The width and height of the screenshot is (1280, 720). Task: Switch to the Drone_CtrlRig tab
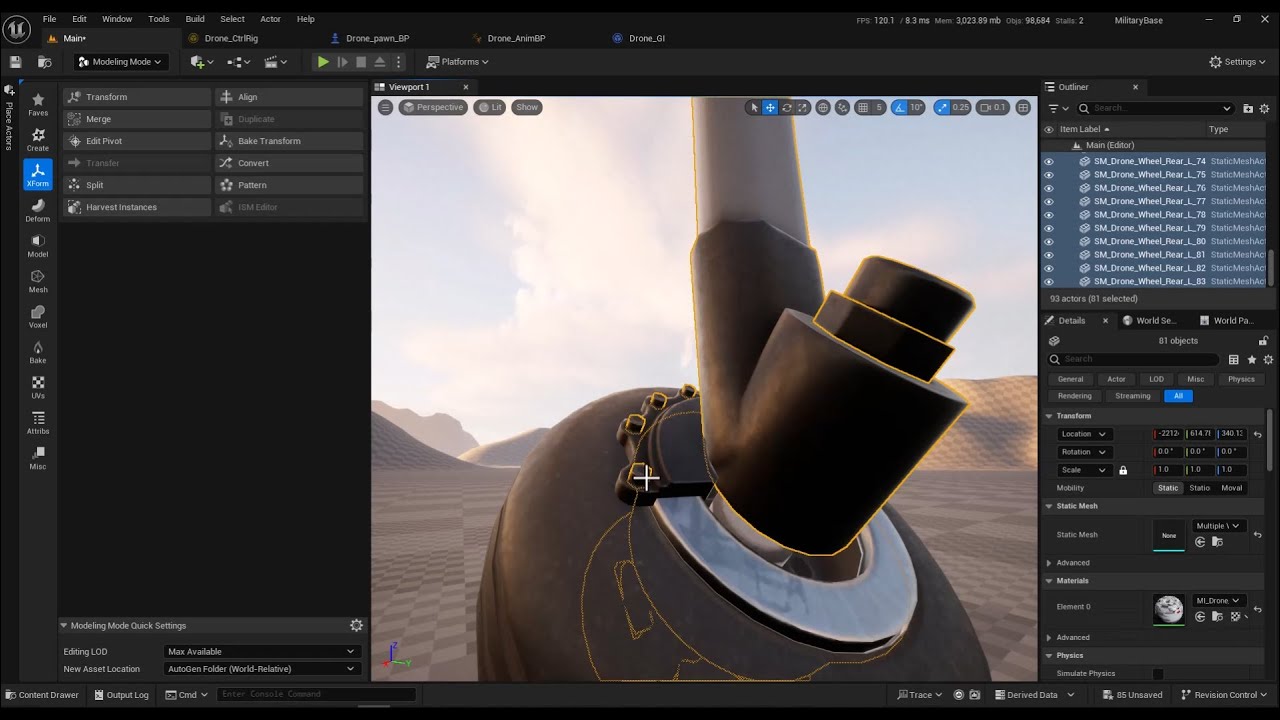[231, 38]
